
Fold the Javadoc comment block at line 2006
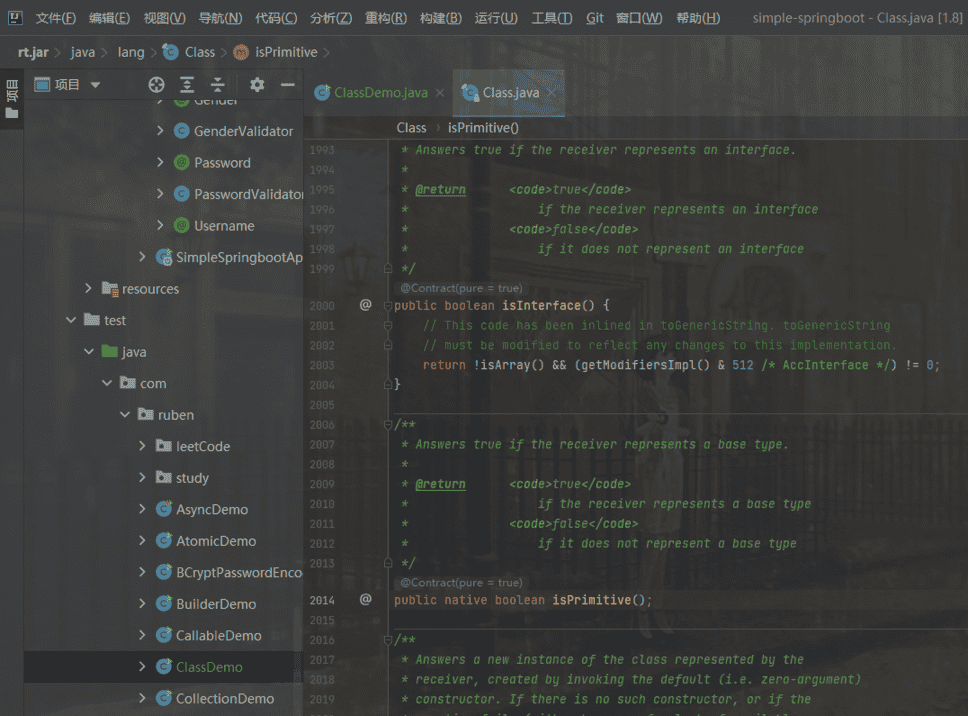[388, 425]
